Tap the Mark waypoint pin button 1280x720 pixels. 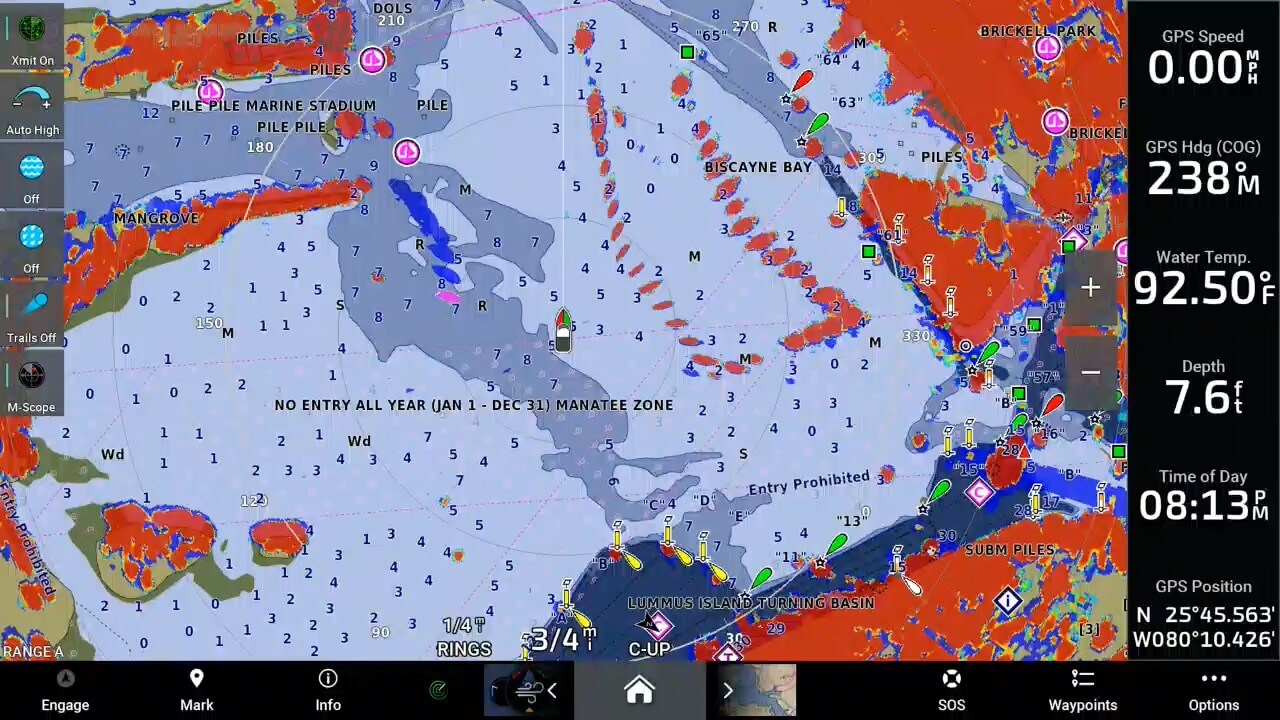tap(196, 690)
